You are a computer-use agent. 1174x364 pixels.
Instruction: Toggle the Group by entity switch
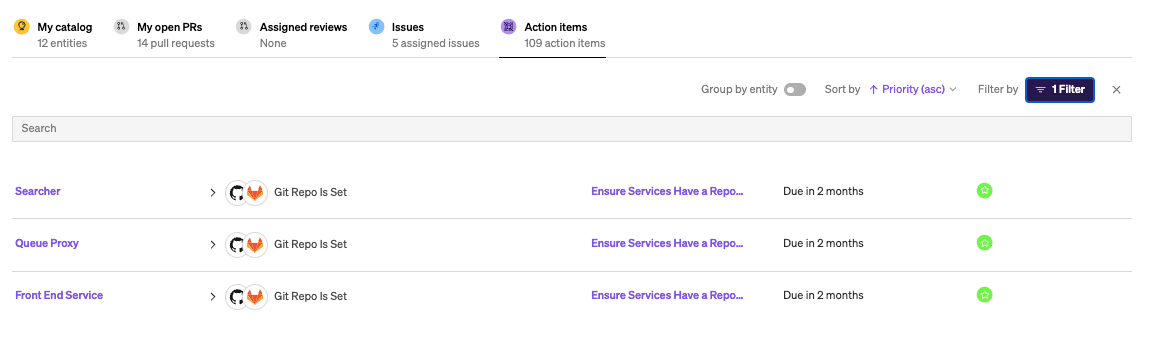(x=795, y=90)
